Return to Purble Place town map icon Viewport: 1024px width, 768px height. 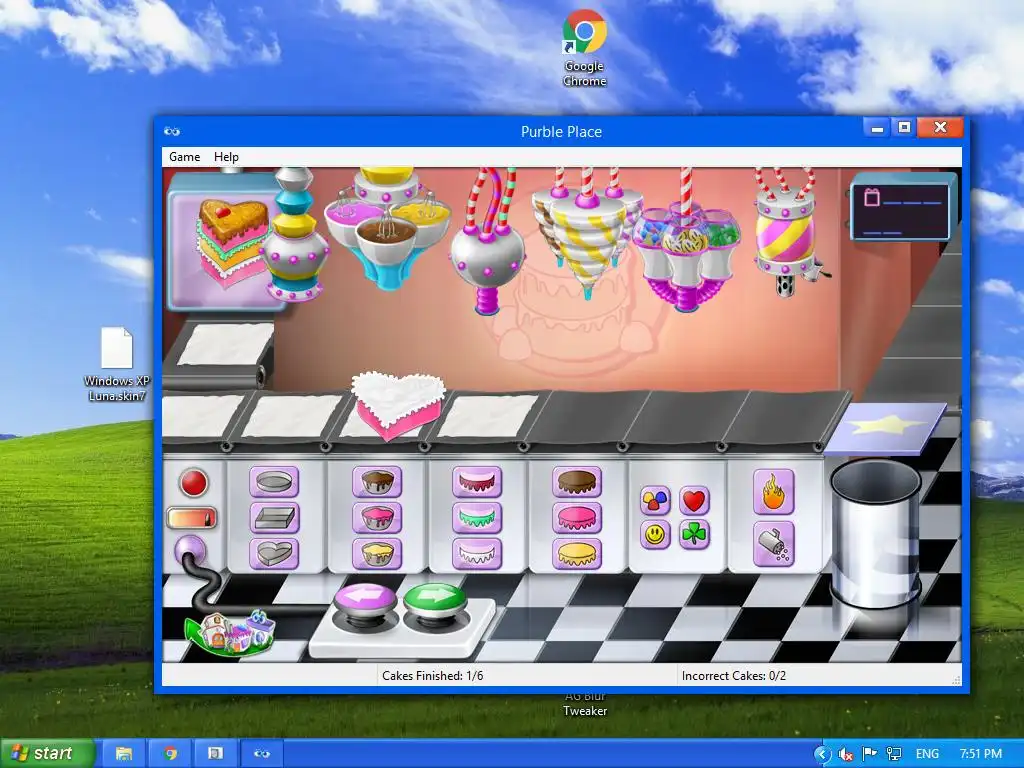coord(230,632)
